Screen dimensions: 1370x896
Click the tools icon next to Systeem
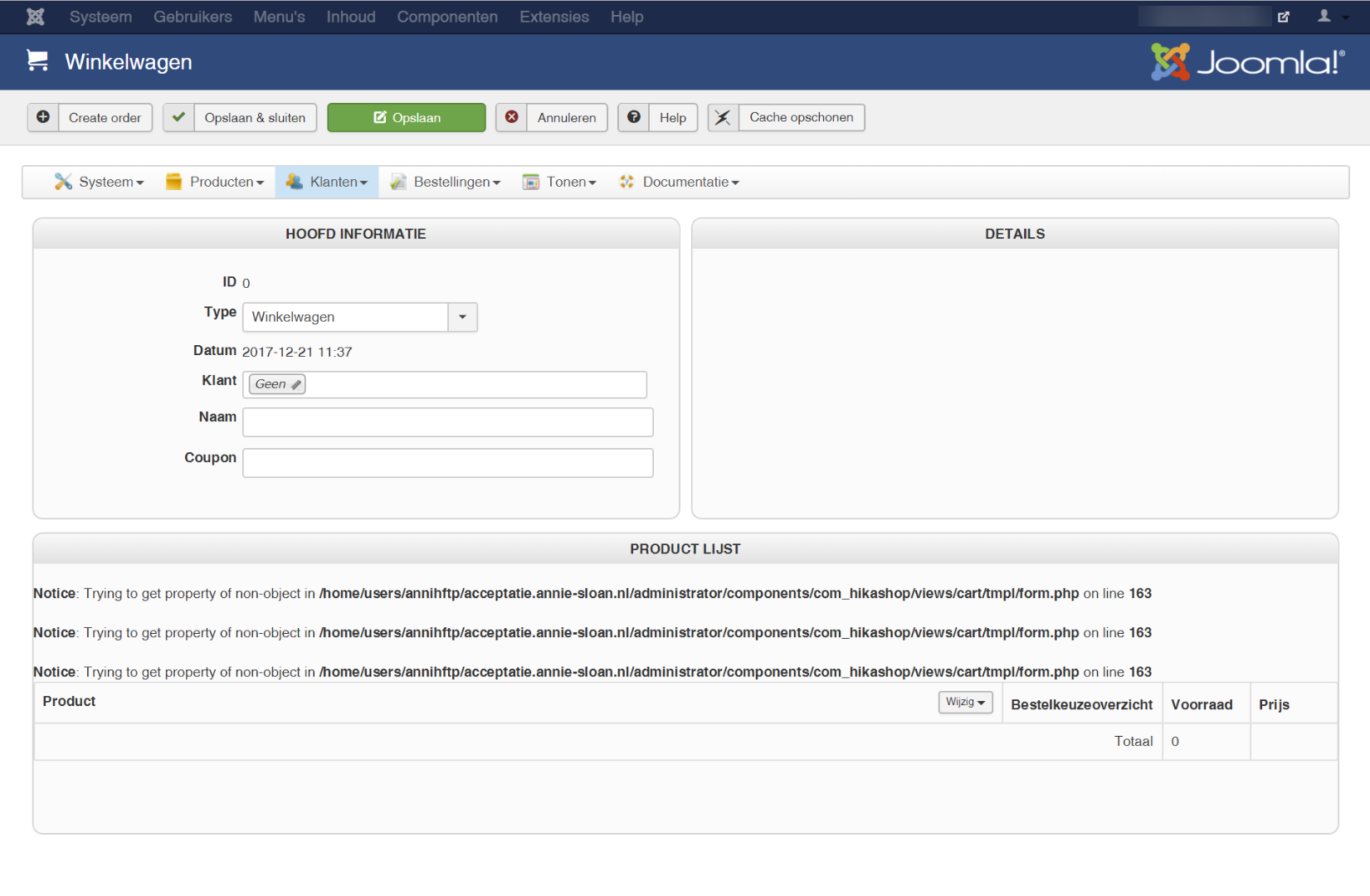tap(63, 182)
